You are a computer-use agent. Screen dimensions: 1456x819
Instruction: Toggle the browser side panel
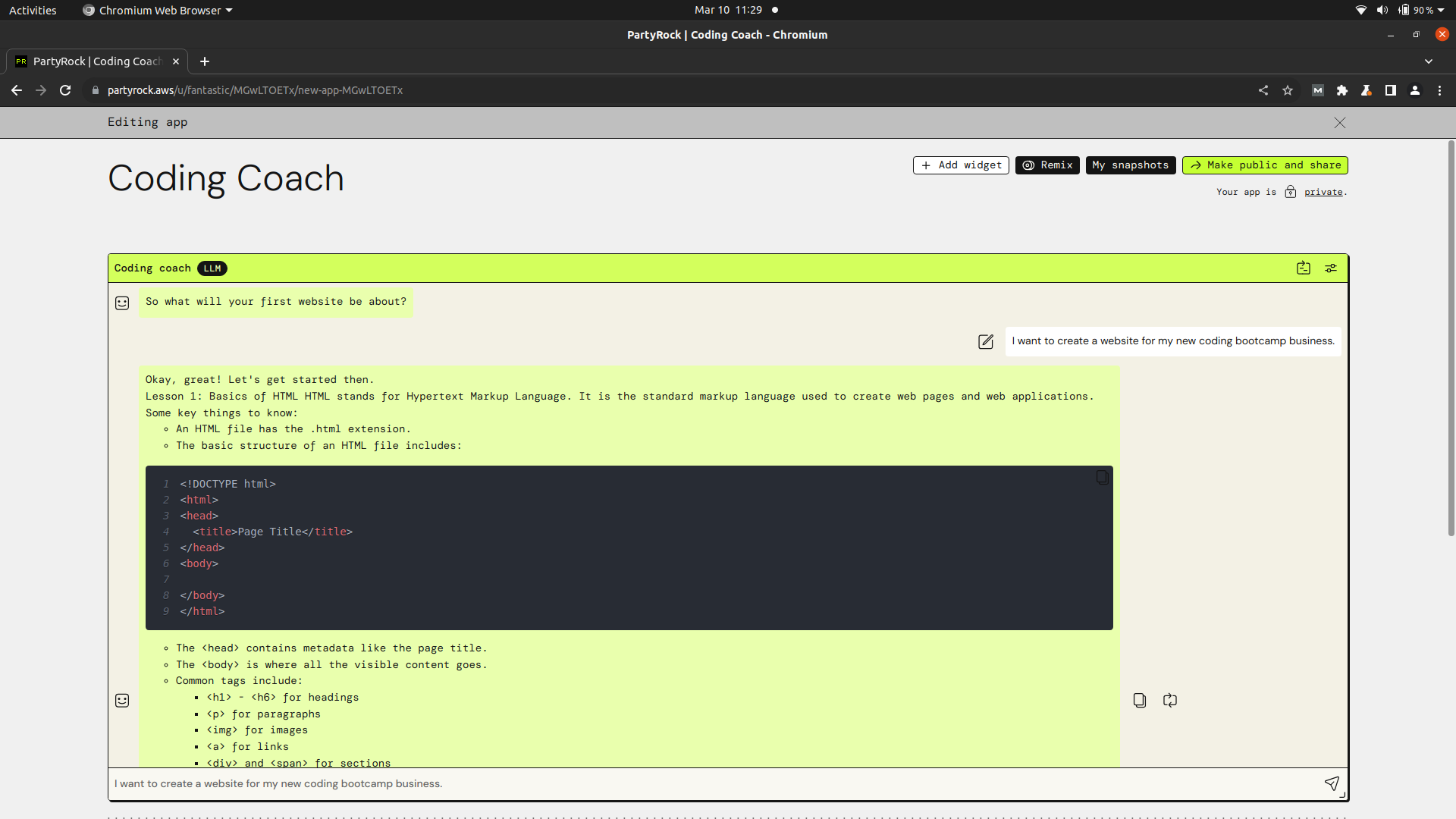click(1391, 90)
